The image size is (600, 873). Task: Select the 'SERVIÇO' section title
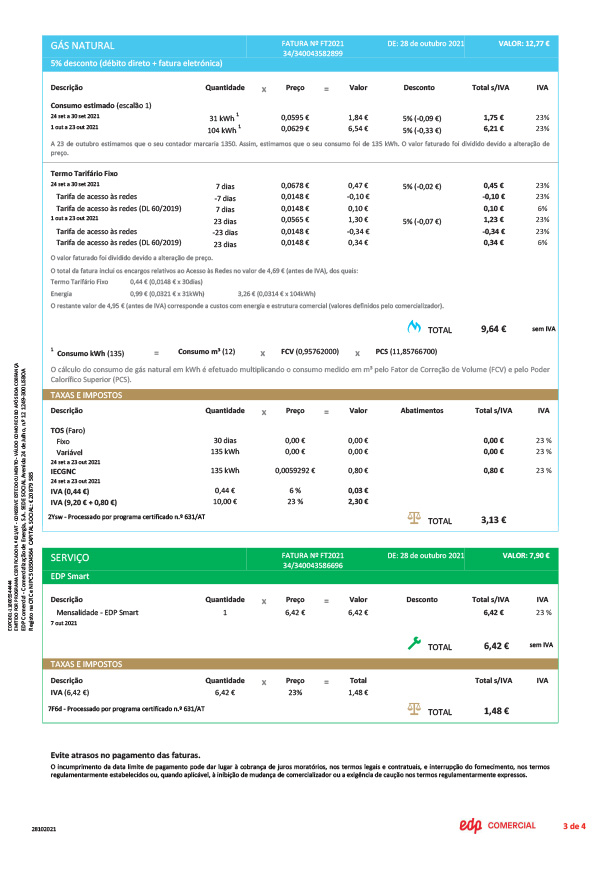[70, 557]
